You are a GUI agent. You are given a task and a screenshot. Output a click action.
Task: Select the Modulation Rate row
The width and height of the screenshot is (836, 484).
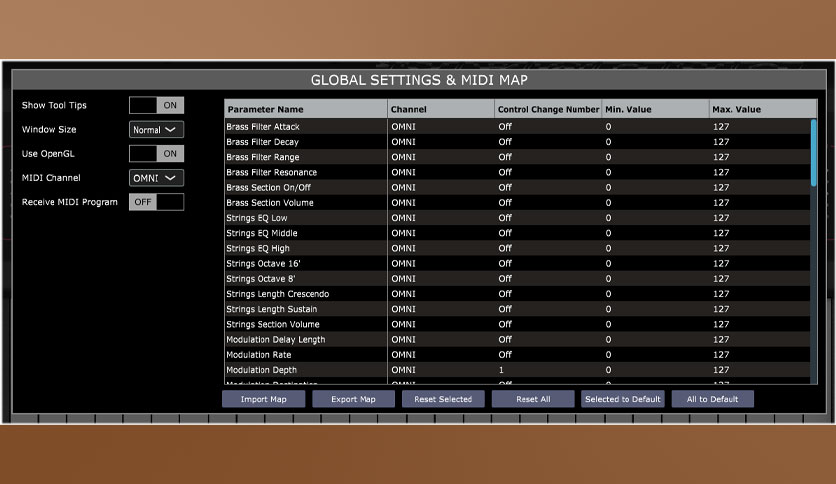517,354
